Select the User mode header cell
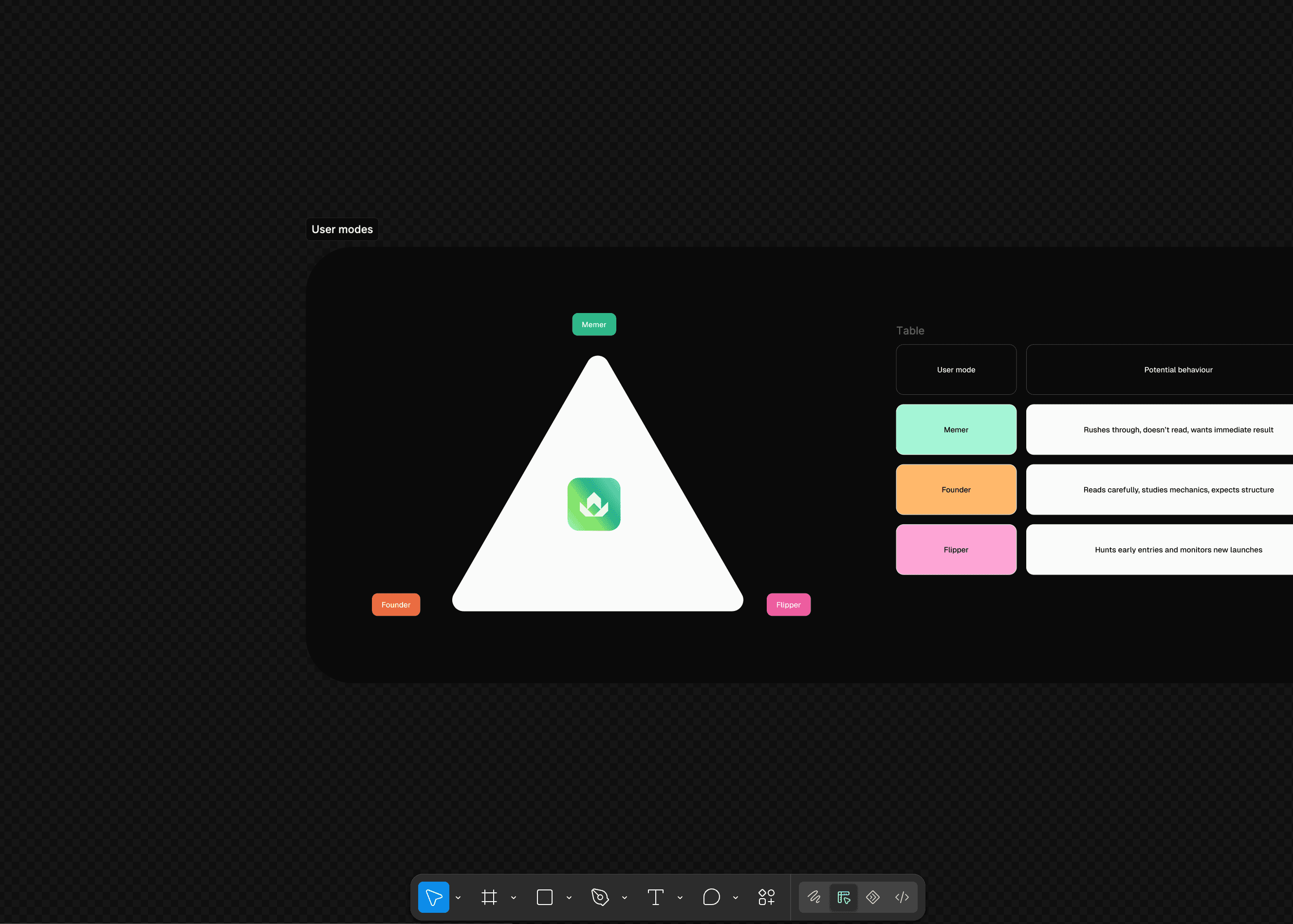Screen dimensions: 1293x924 (x=956, y=370)
